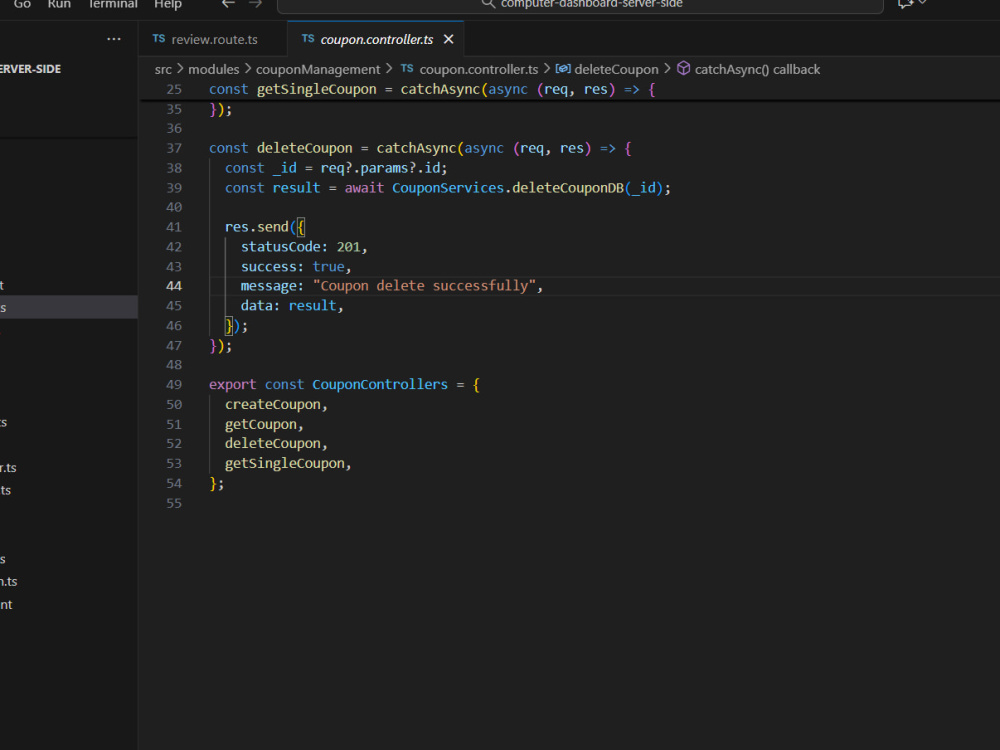Click data: result on line 45
The height and width of the screenshot is (750, 1000).
point(288,306)
